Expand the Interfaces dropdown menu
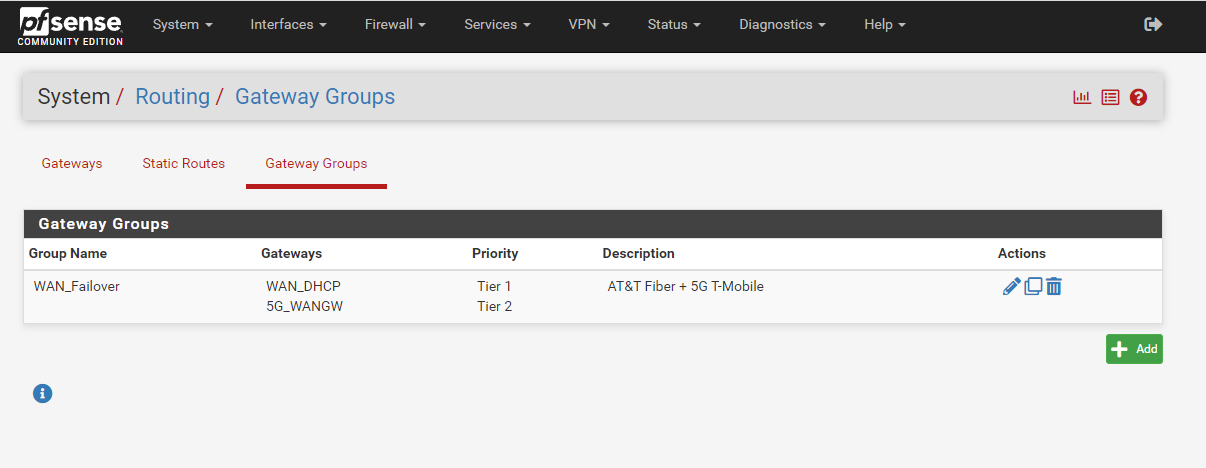Viewport: 1206px width, 468px height. coord(288,24)
